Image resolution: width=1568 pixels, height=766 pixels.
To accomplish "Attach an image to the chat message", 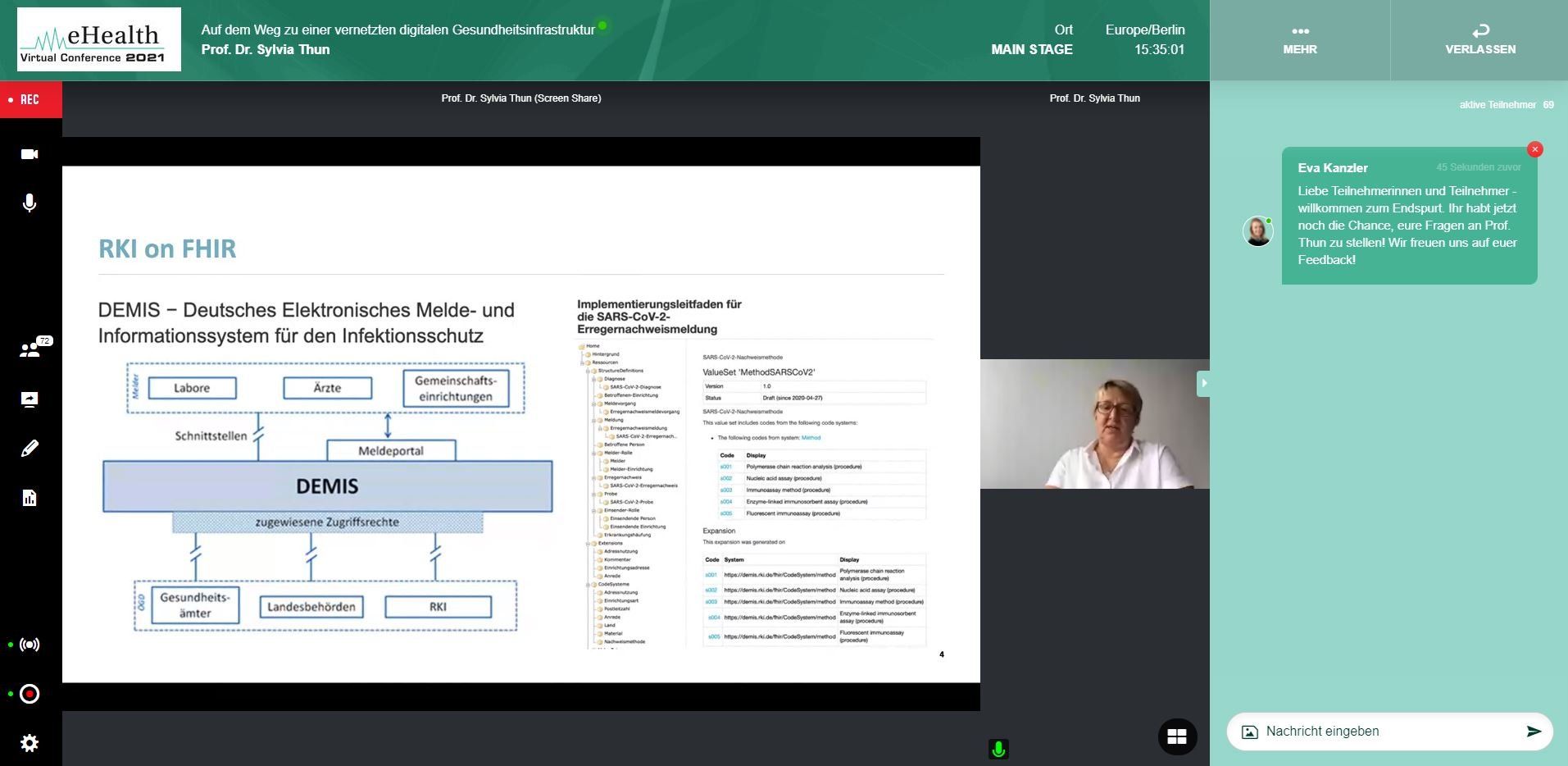I will coord(1250,732).
